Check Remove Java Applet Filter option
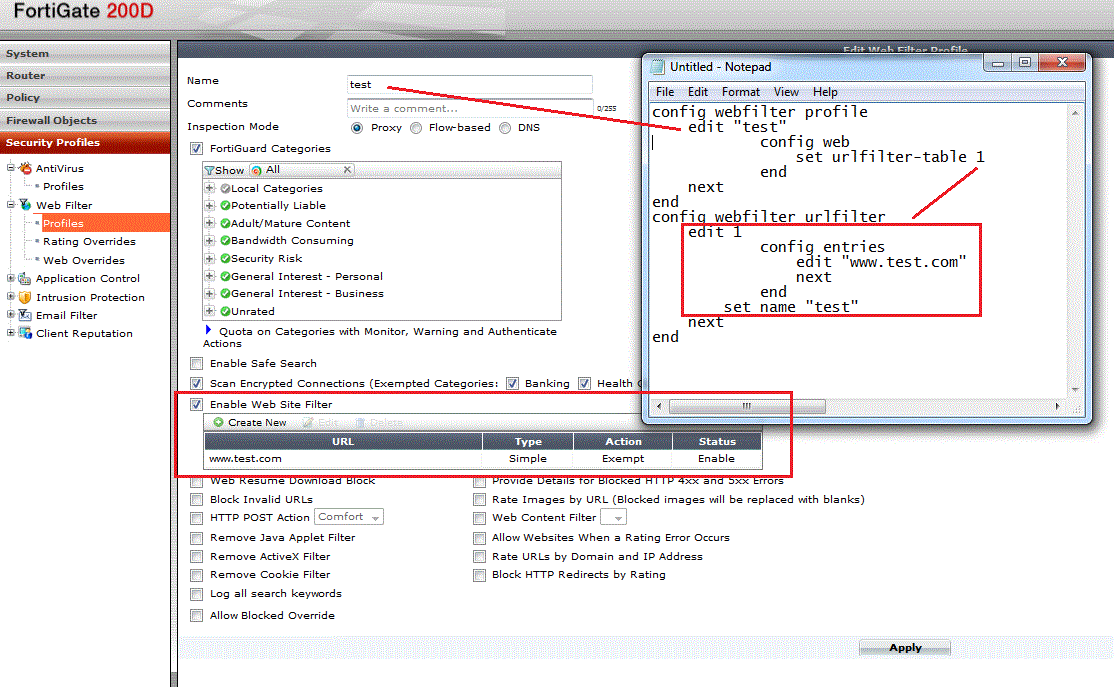The height and width of the screenshot is (687, 1114). click(x=197, y=538)
